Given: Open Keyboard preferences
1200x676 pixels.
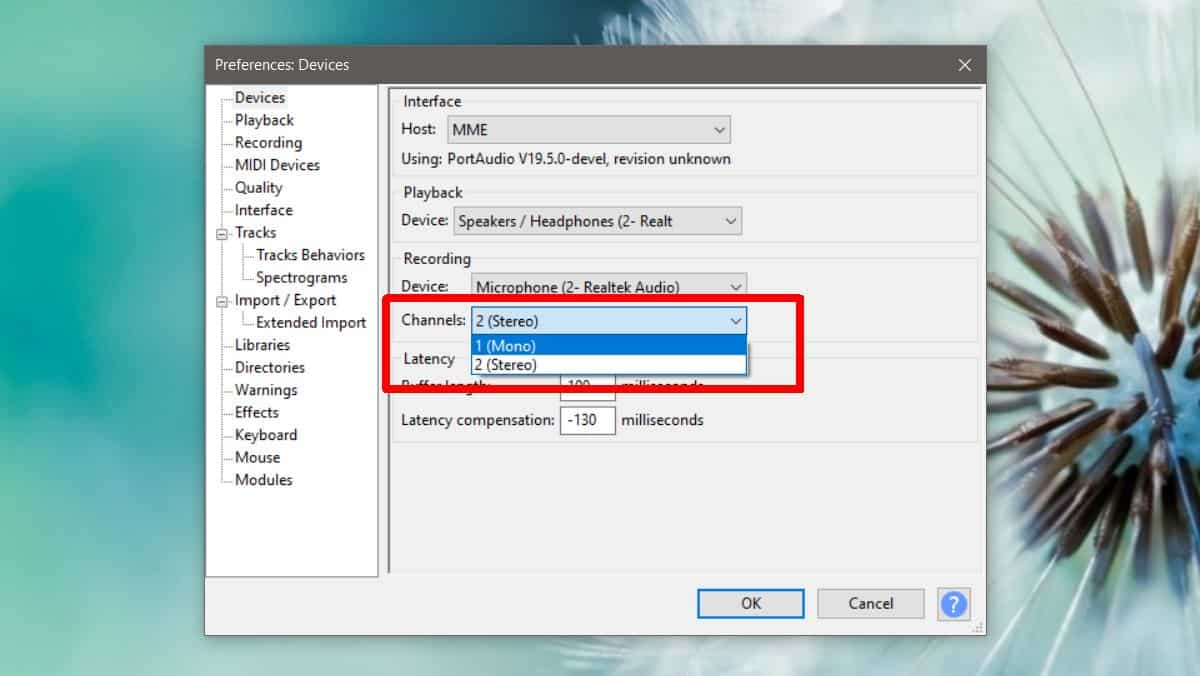Looking at the screenshot, I should [266, 435].
